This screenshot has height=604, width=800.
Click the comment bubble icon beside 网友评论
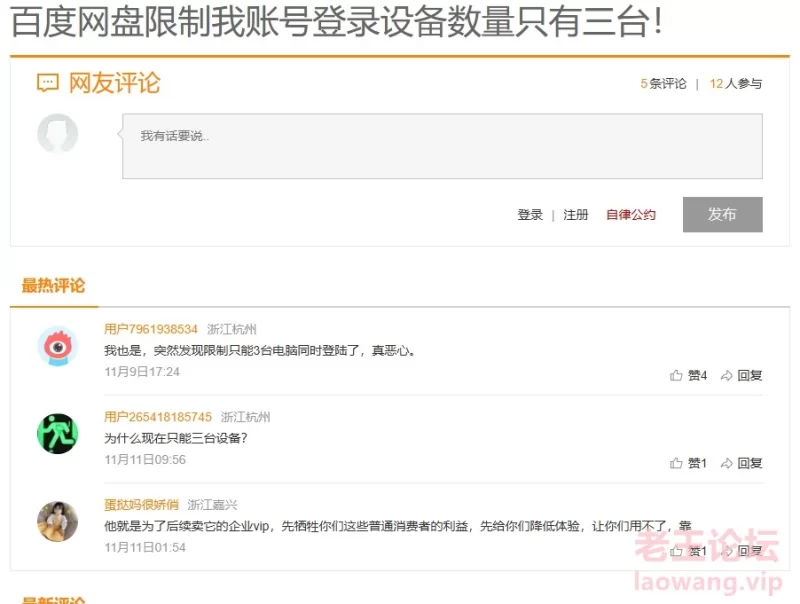tap(47, 83)
